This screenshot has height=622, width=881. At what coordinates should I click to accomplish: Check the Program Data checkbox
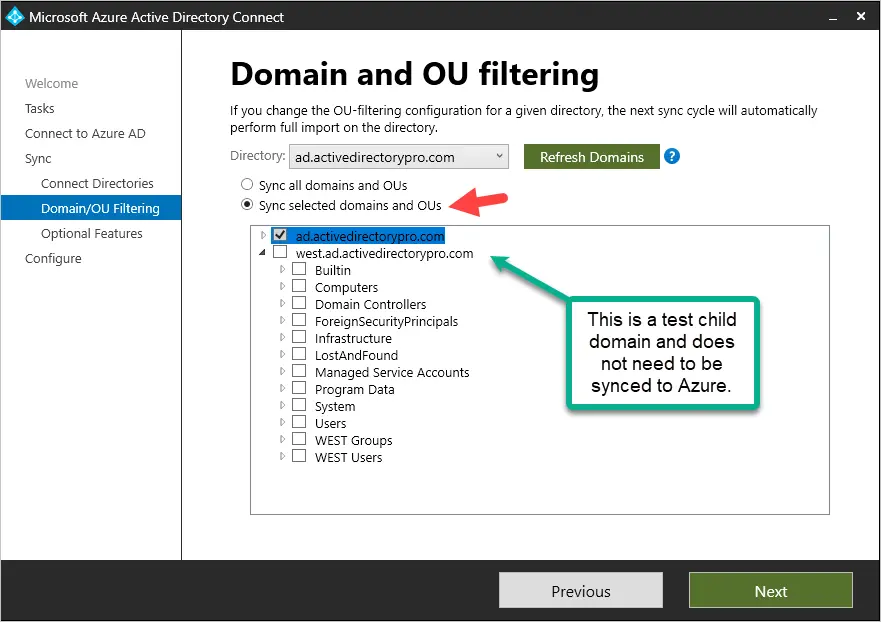[299, 388]
